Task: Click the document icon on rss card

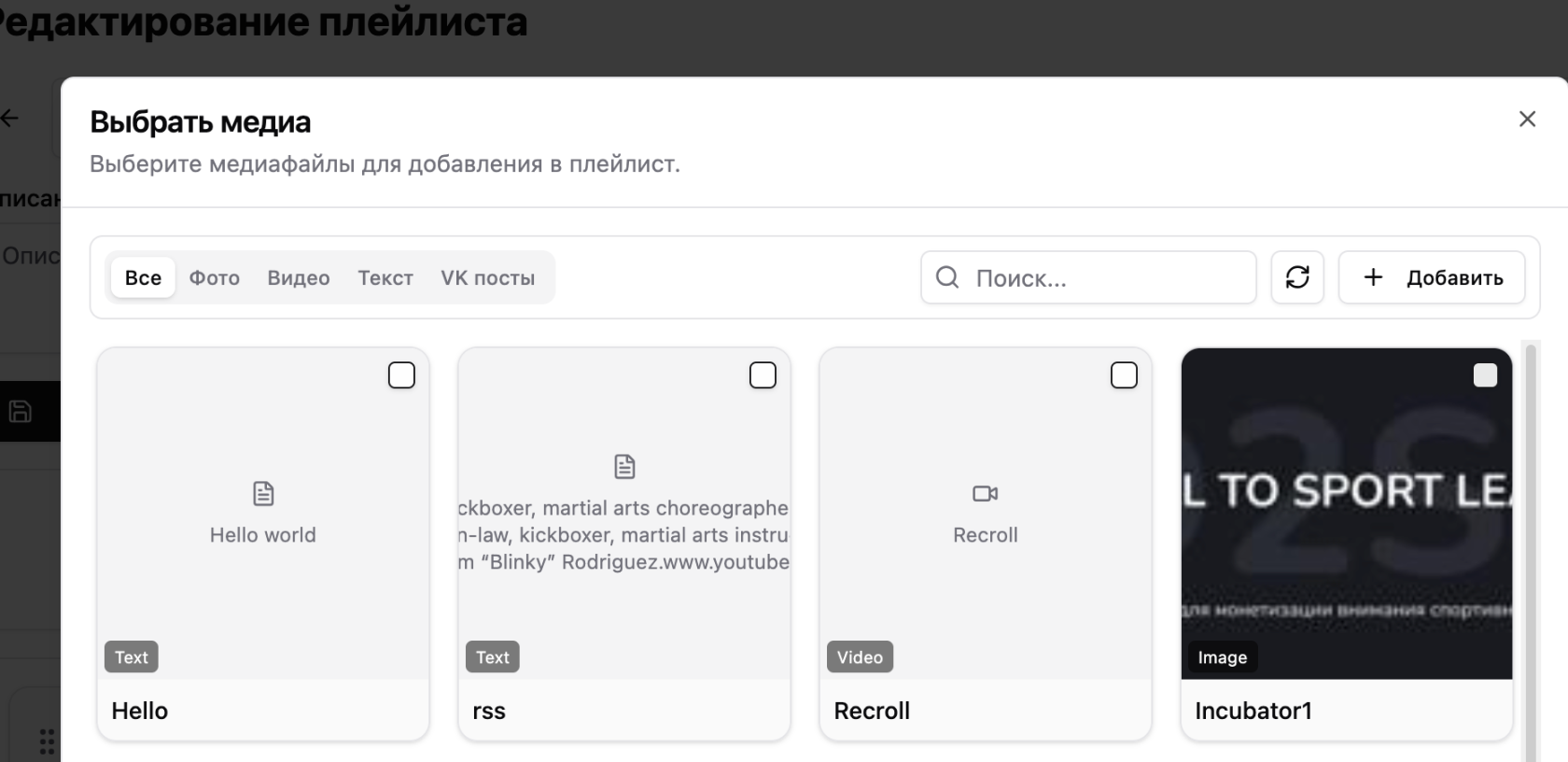Action: pyautogui.click(x=624, y=466)
